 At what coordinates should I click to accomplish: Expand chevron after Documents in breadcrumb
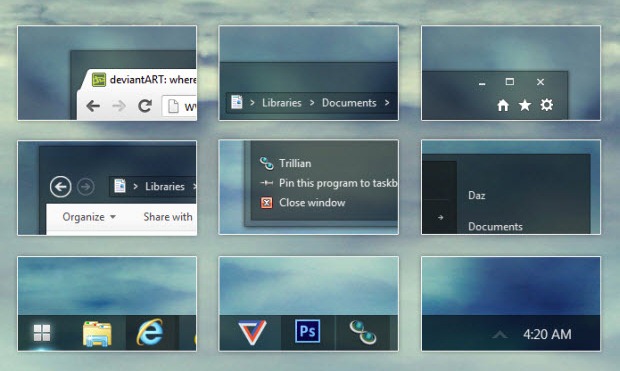pos(387,102)
